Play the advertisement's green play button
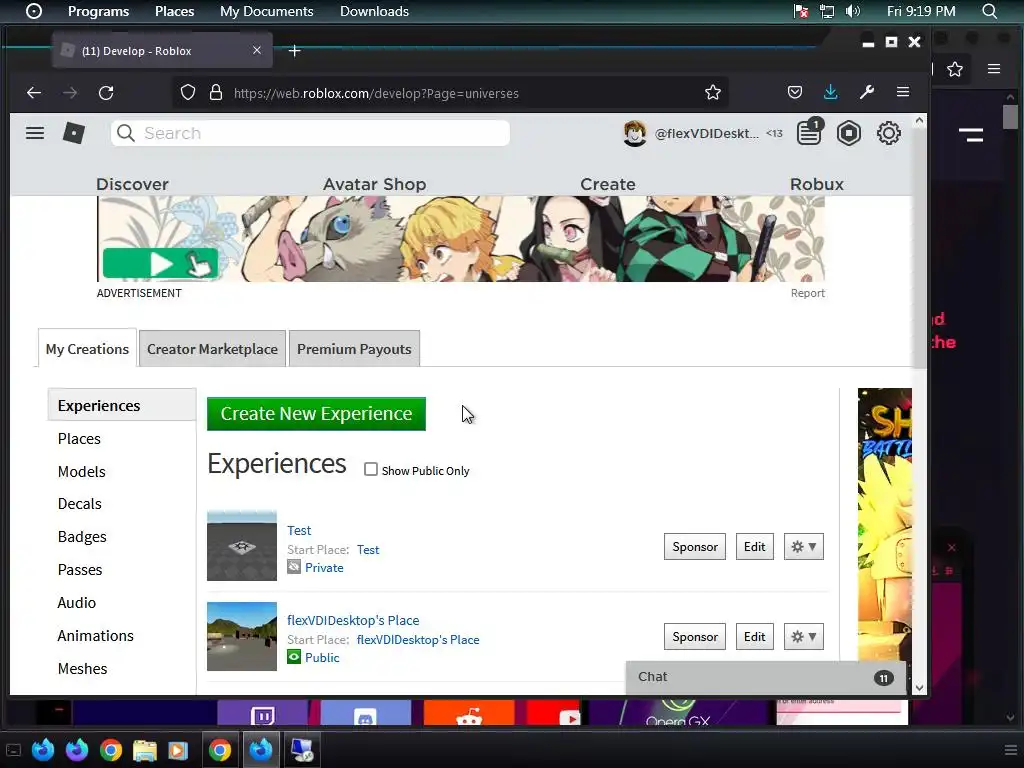The image size is (1024, 768). (x=161, y=264)
